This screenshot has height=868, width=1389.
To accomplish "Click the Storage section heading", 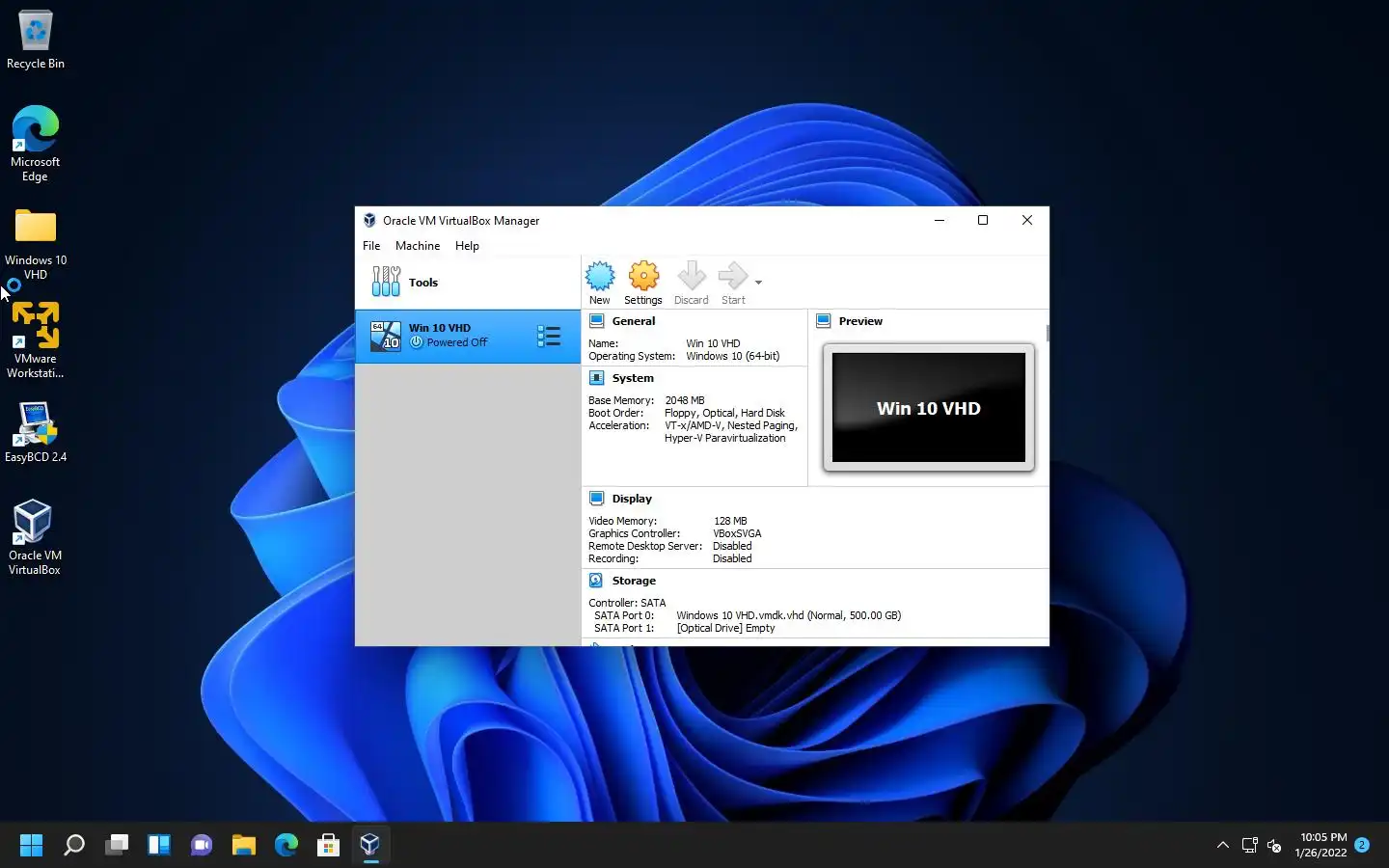I will click(x=634, y=581).
